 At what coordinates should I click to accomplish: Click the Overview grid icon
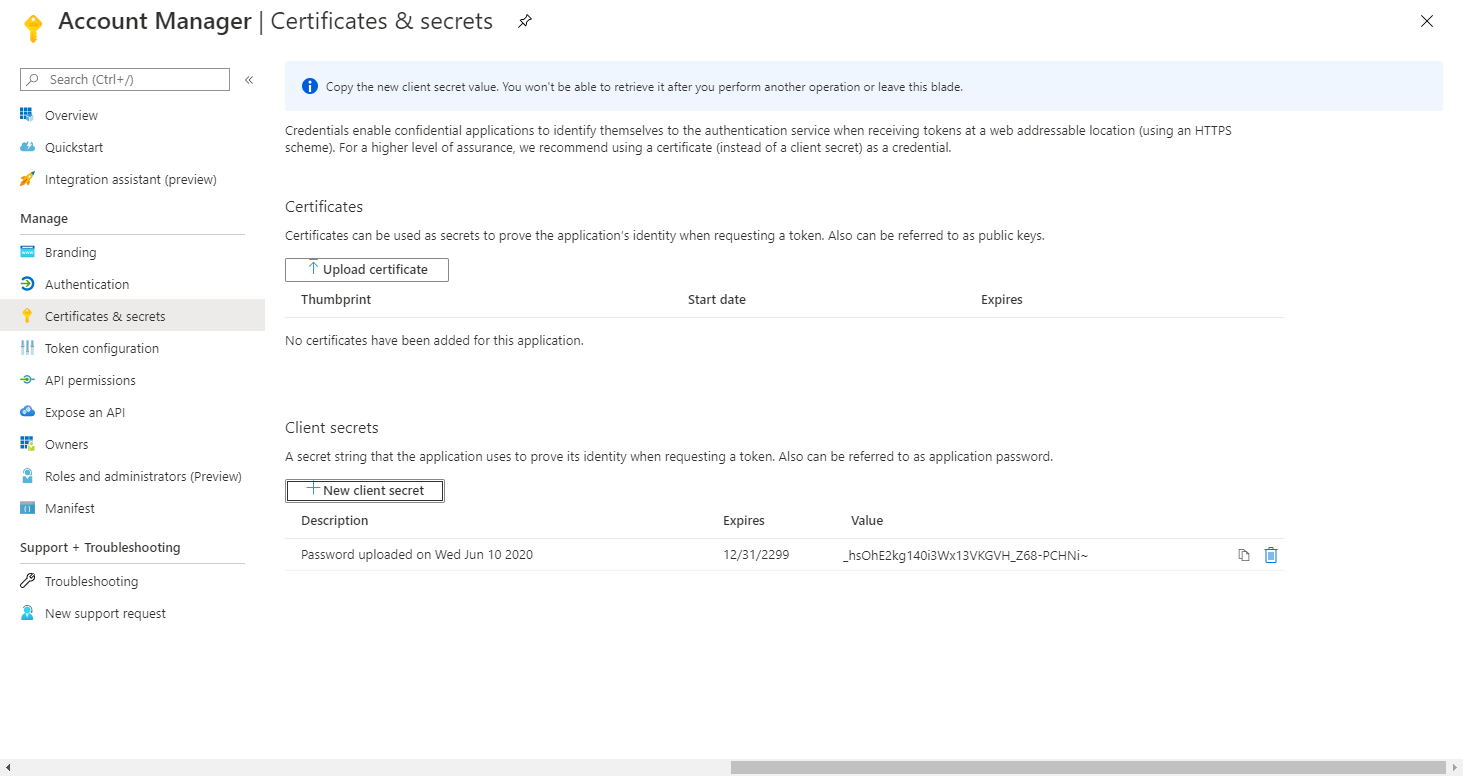27,115
